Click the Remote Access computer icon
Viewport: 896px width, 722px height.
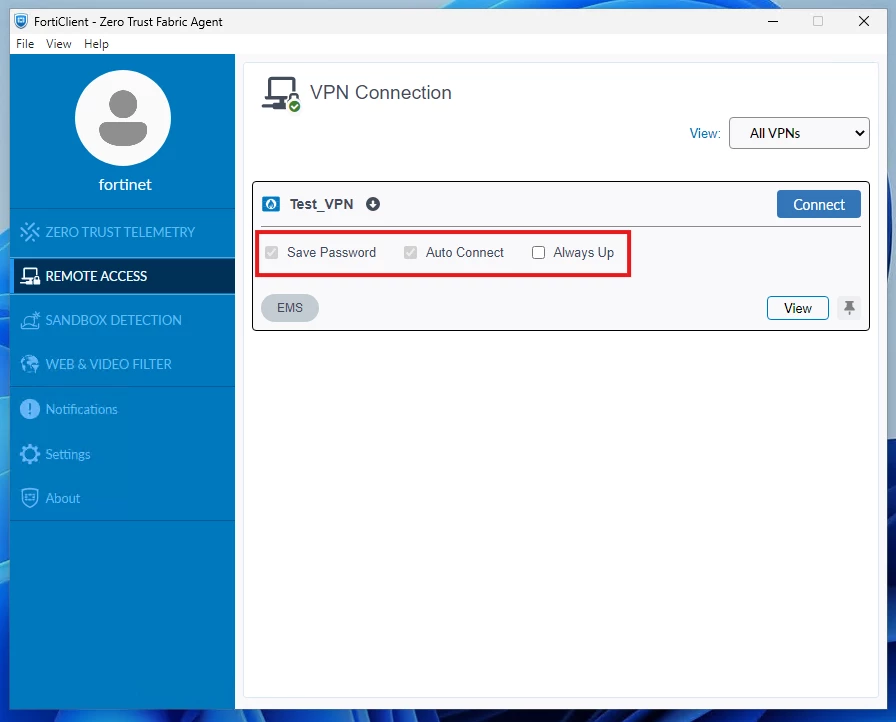pyautogui.click(x=30, y=276)
